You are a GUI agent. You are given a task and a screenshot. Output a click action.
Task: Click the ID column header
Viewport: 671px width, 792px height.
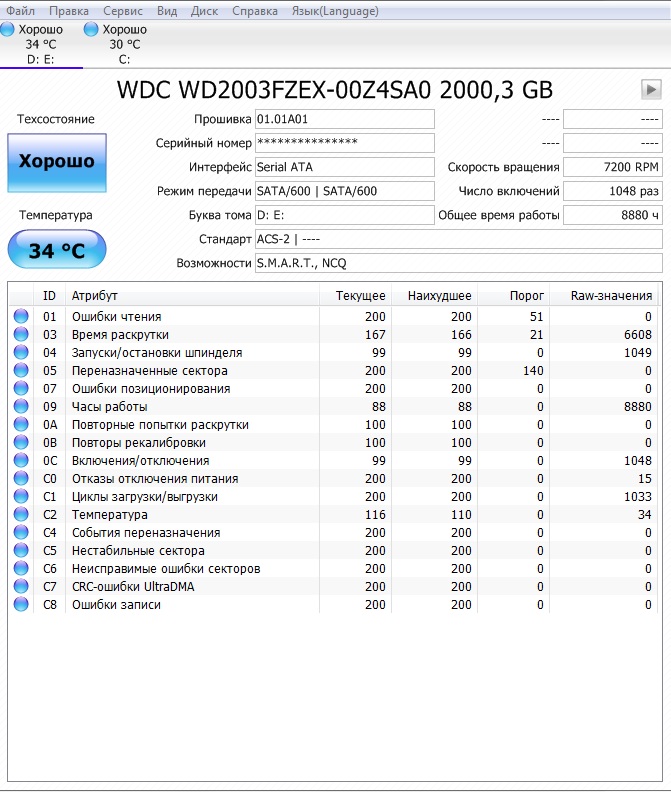point(50,295)
